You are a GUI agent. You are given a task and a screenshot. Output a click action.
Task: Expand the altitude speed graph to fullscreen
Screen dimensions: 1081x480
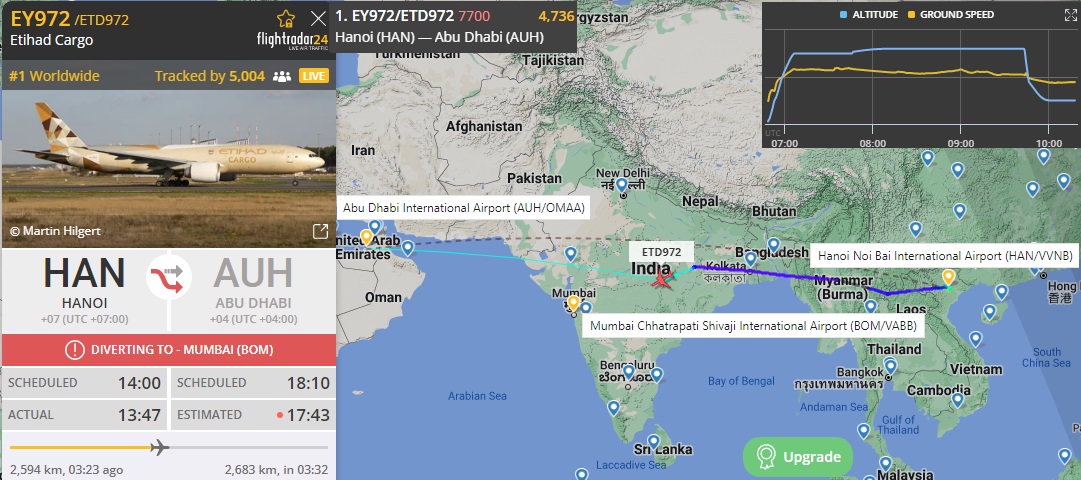pos(1070,14)
